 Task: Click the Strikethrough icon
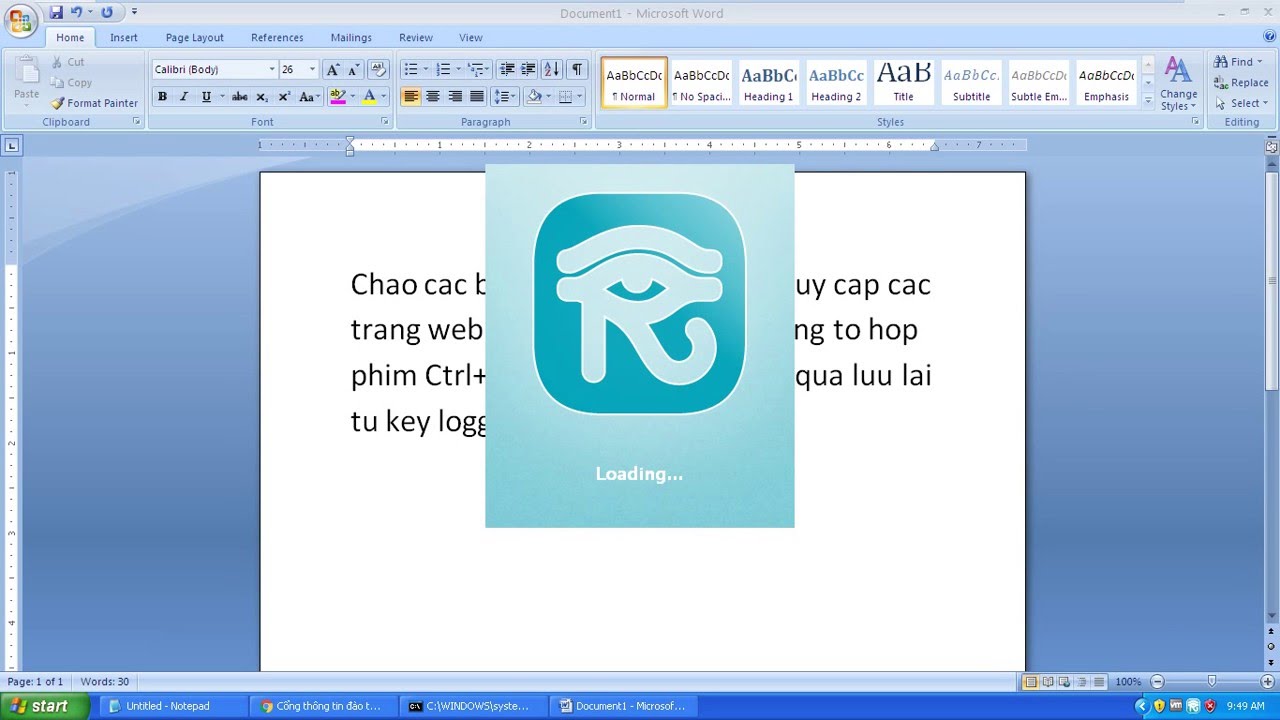coord(239,97)
